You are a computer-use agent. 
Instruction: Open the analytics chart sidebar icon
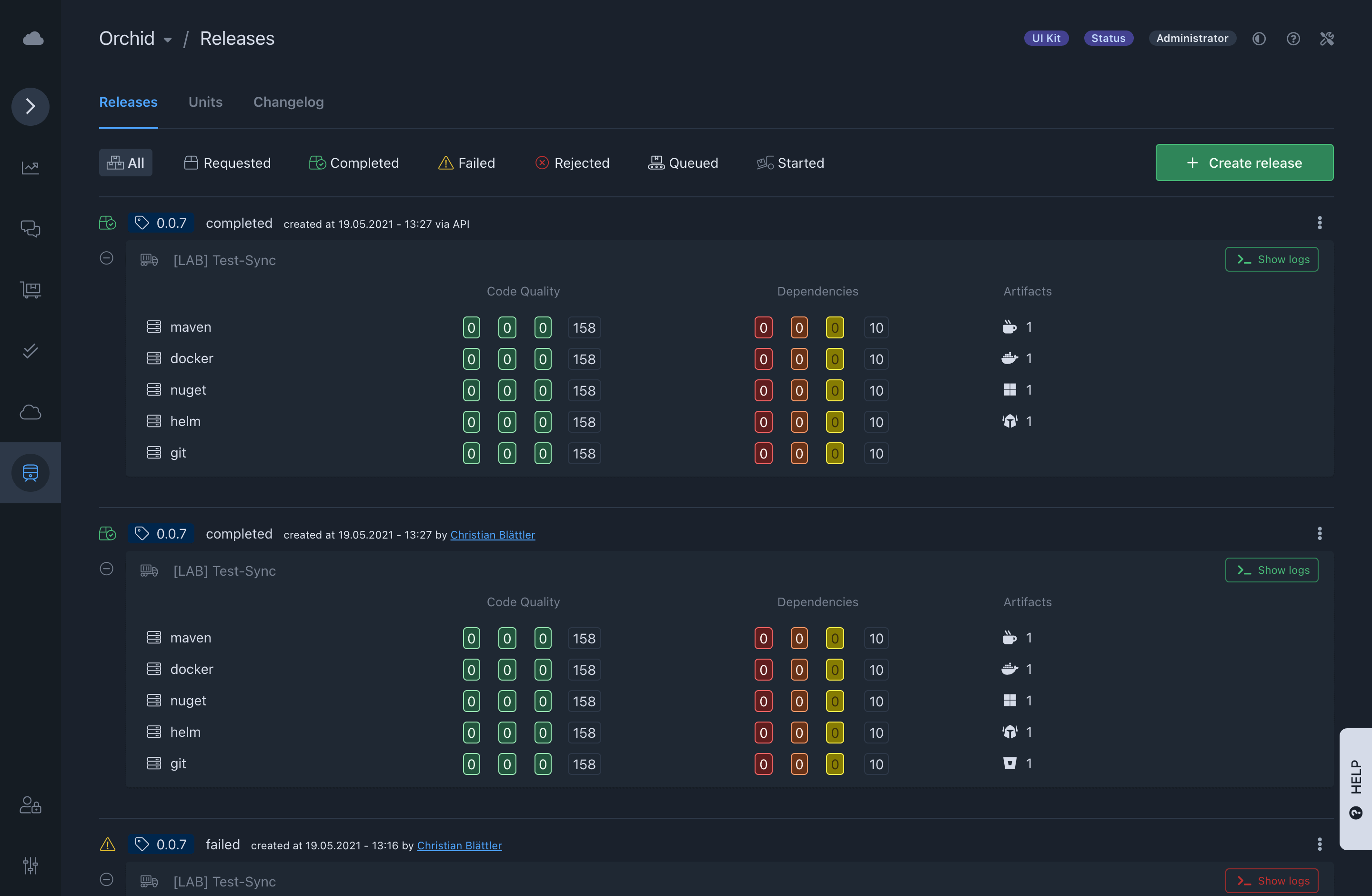(30, 168)
